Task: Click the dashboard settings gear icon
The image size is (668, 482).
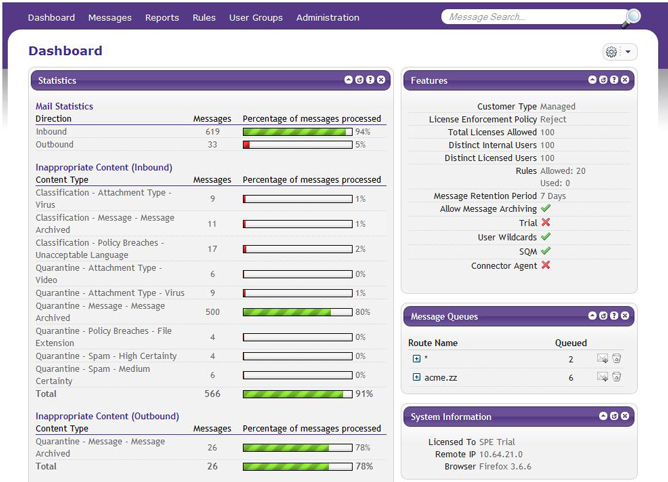Action: [611, 52]
